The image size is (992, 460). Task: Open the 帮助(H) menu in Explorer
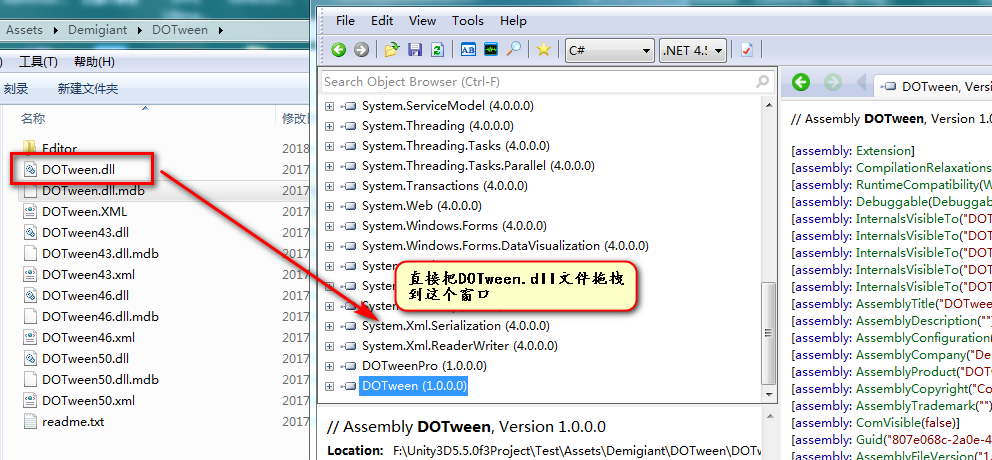click(94, 62)
